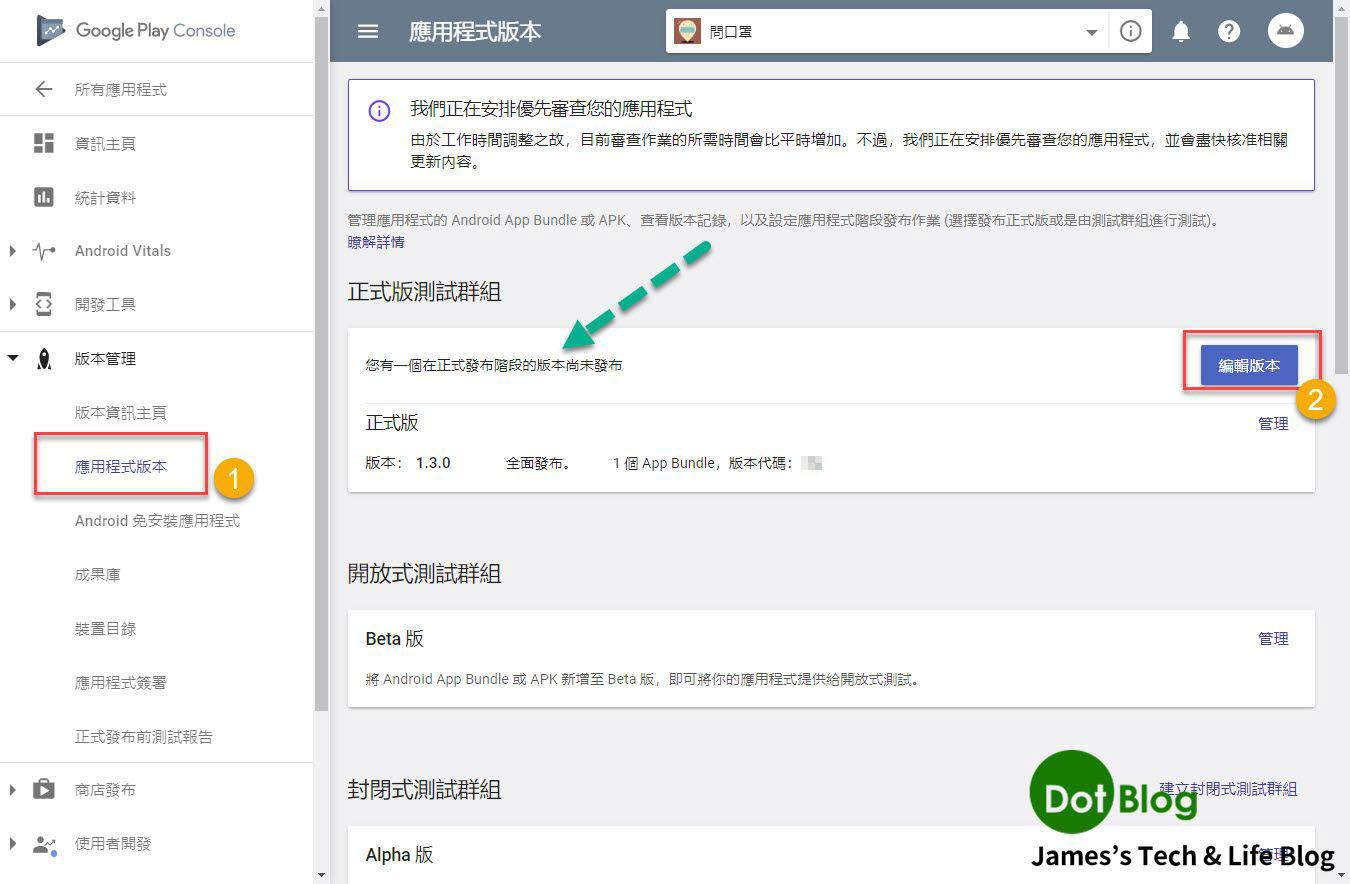
Task: Click the 所有應用程式 label
Action: (x=121, y=89)
